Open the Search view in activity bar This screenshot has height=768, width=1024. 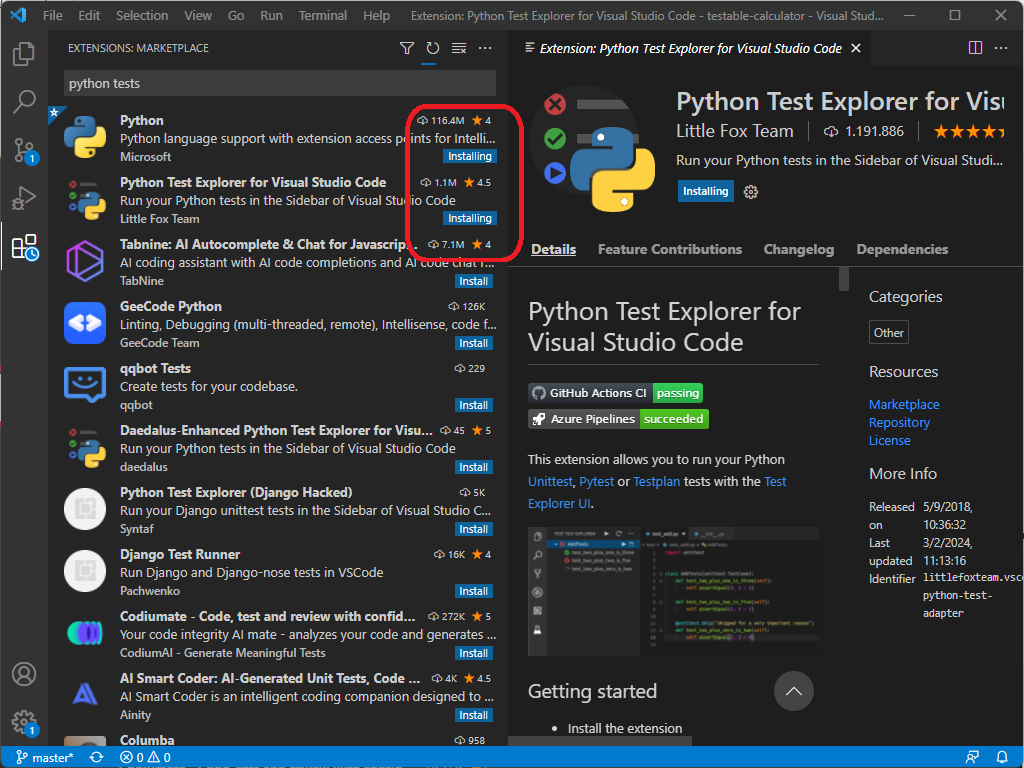[x=24, y=101]
